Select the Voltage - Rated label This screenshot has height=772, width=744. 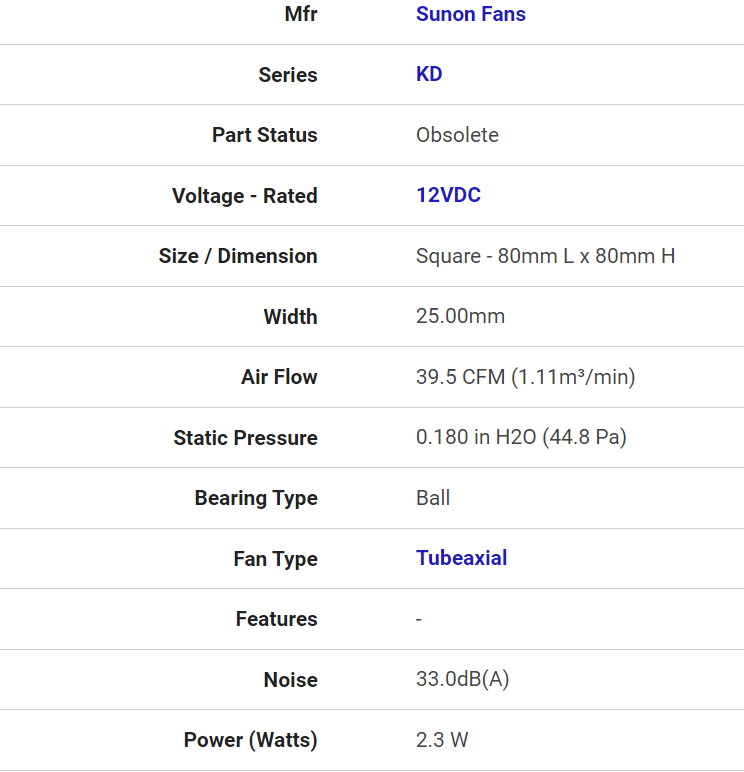click(245, 196)
